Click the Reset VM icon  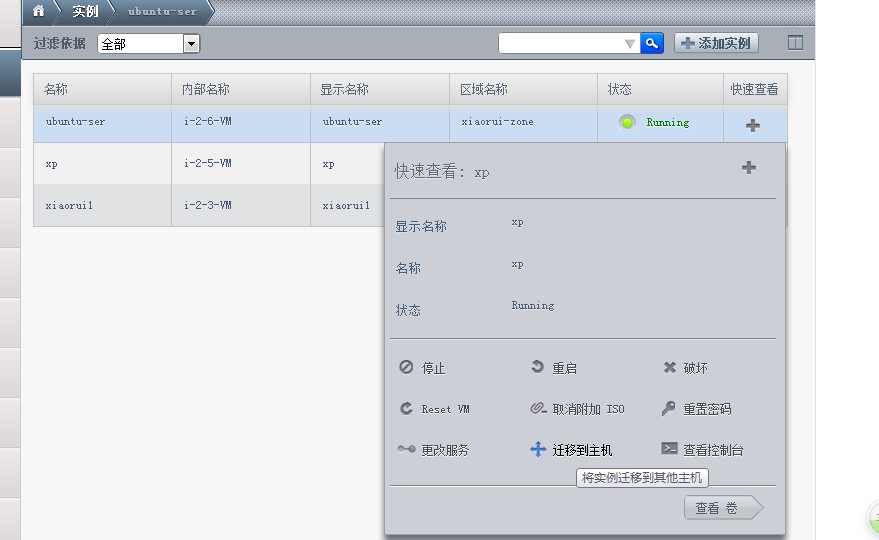406,408
